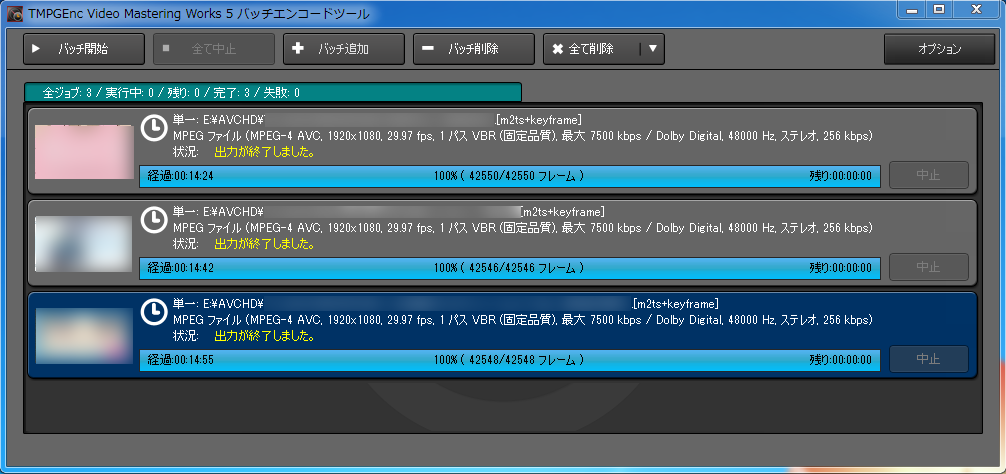Click the progress bar showing 42546/42546 フレーム

click(509, 268)
